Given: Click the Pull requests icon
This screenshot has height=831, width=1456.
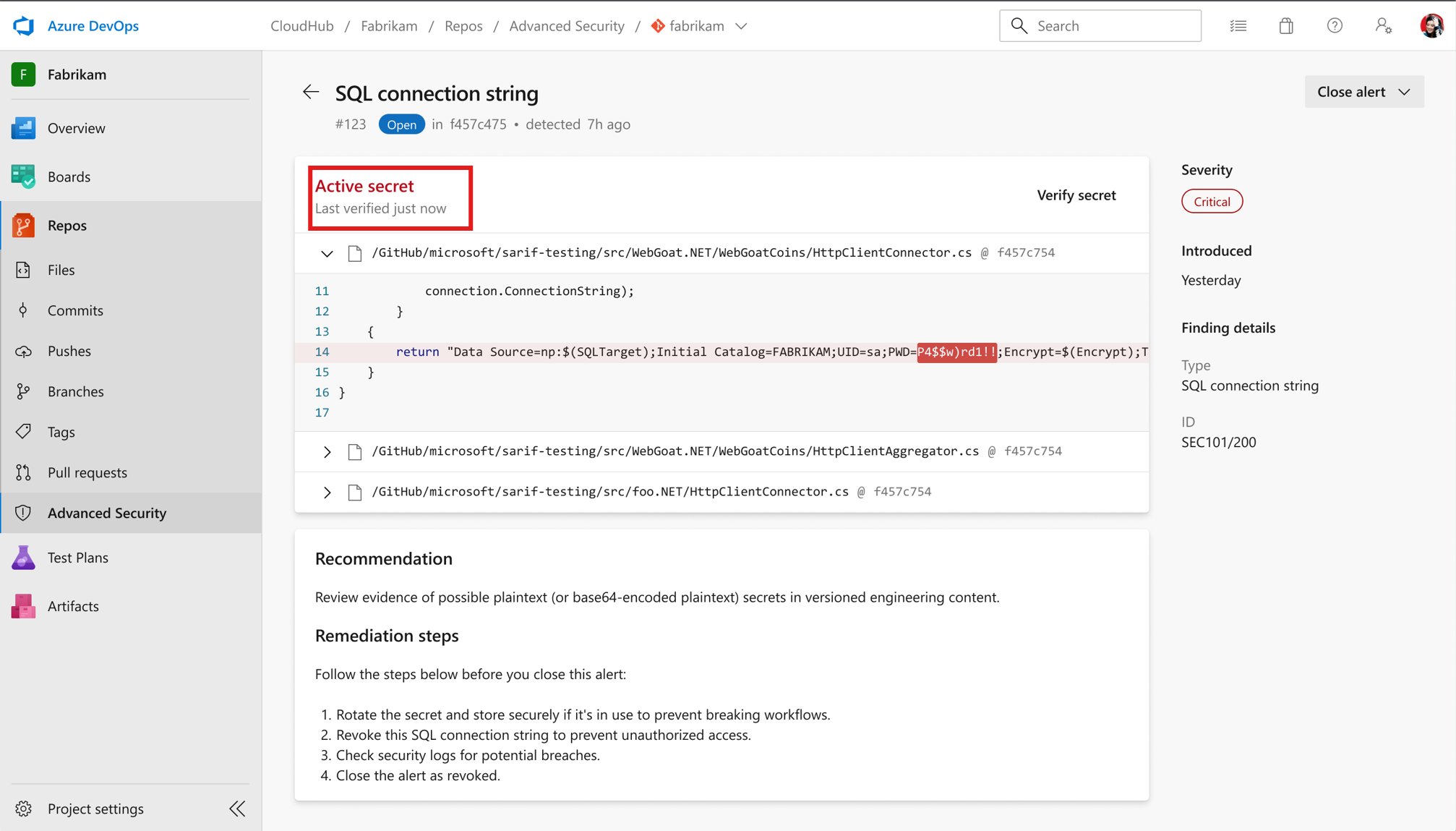Looking at the screenshot, I should click(23, 472).
